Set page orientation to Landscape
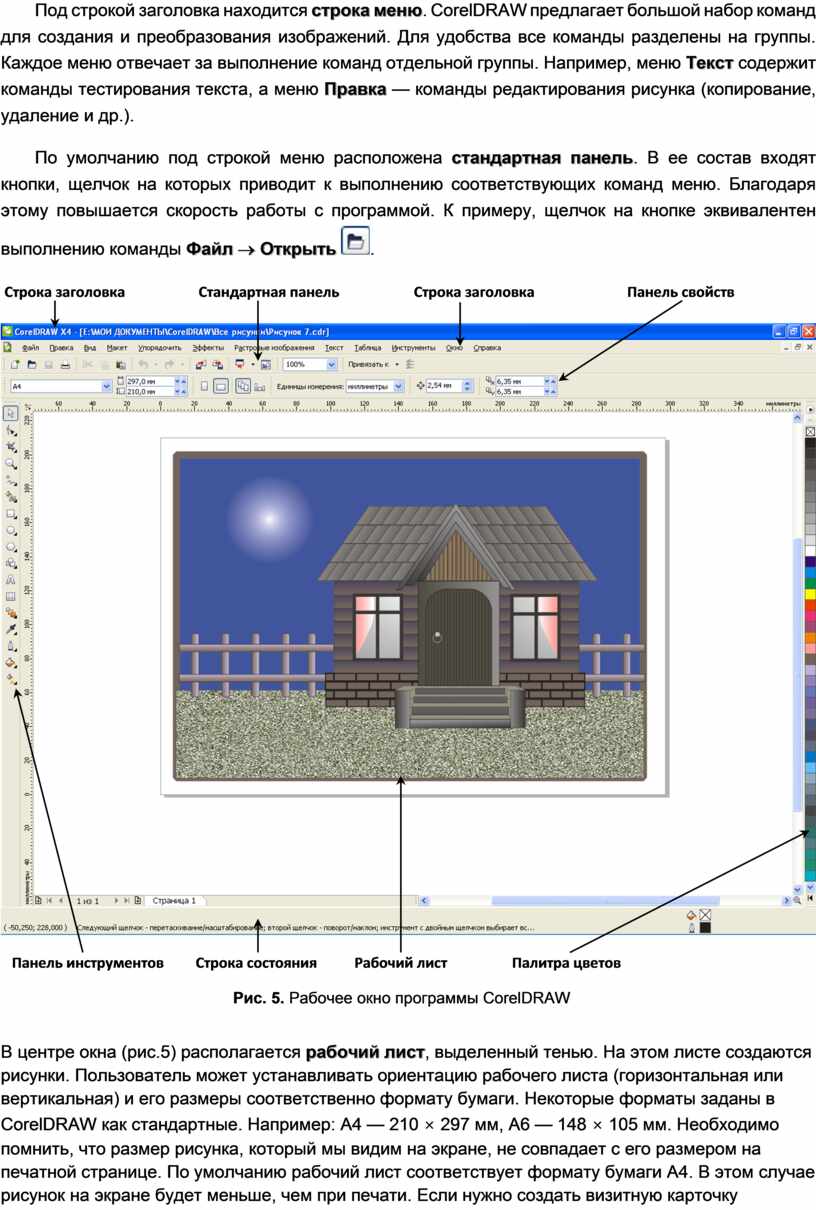Image resolution: width=816 pixels, height=1210 pixels. point(221,385)
